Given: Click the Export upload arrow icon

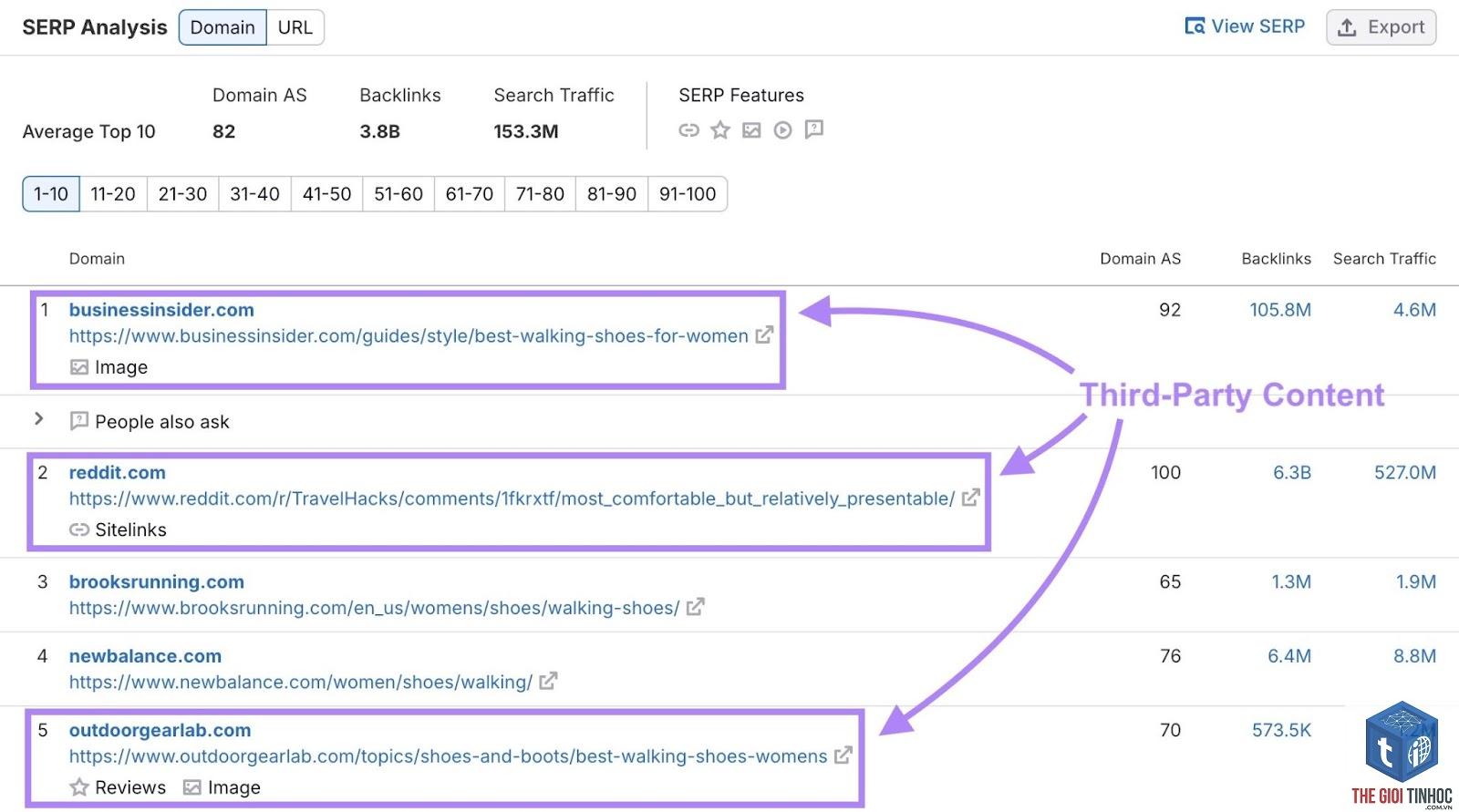Looking at the screenshot, I should pos(1347,27).
